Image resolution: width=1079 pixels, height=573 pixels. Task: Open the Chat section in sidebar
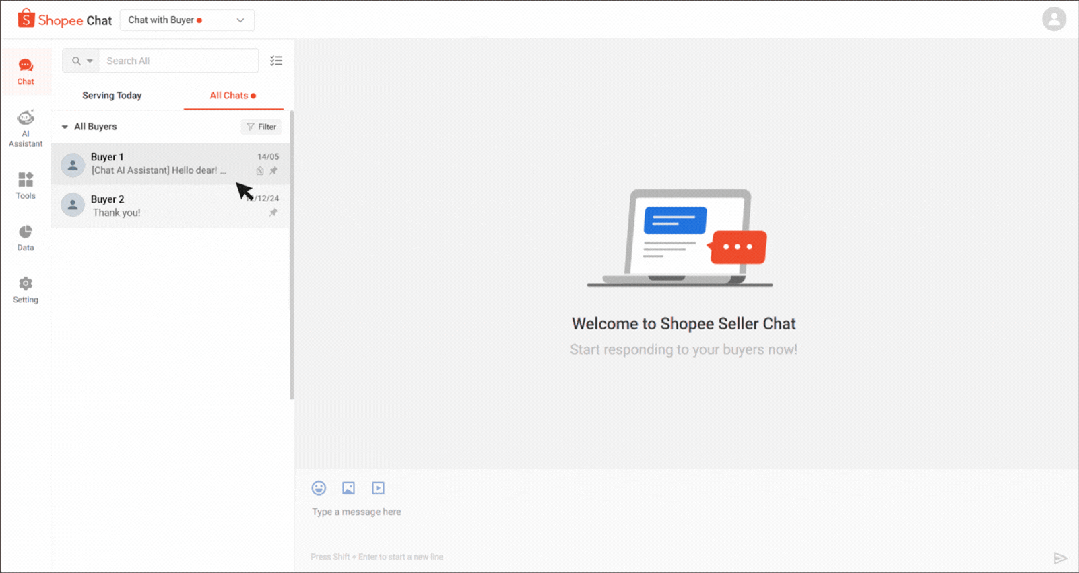point(25,72)
